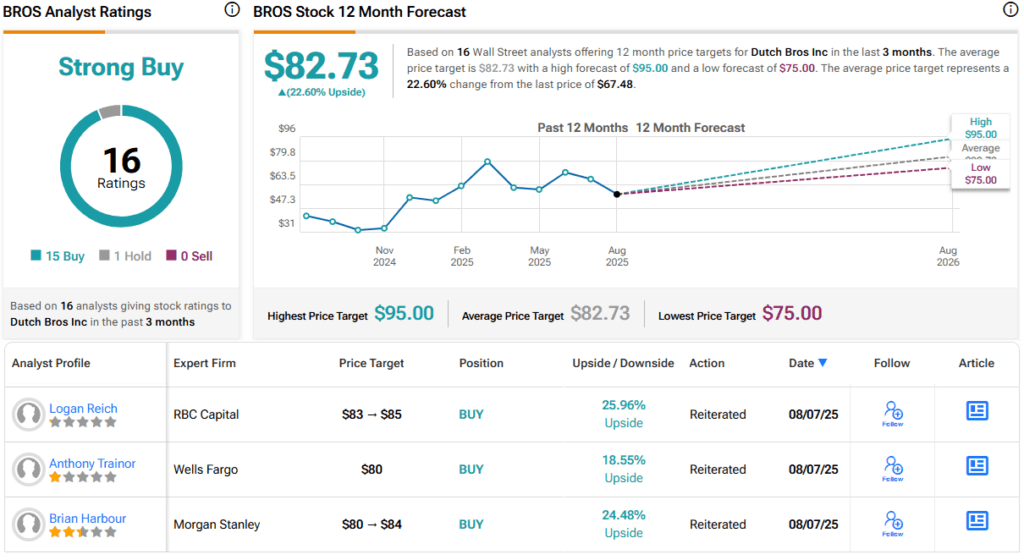This screenshot has height=560, width=1024.
Task: Click Wells Fargo firm name
Action: coord(205,469)
